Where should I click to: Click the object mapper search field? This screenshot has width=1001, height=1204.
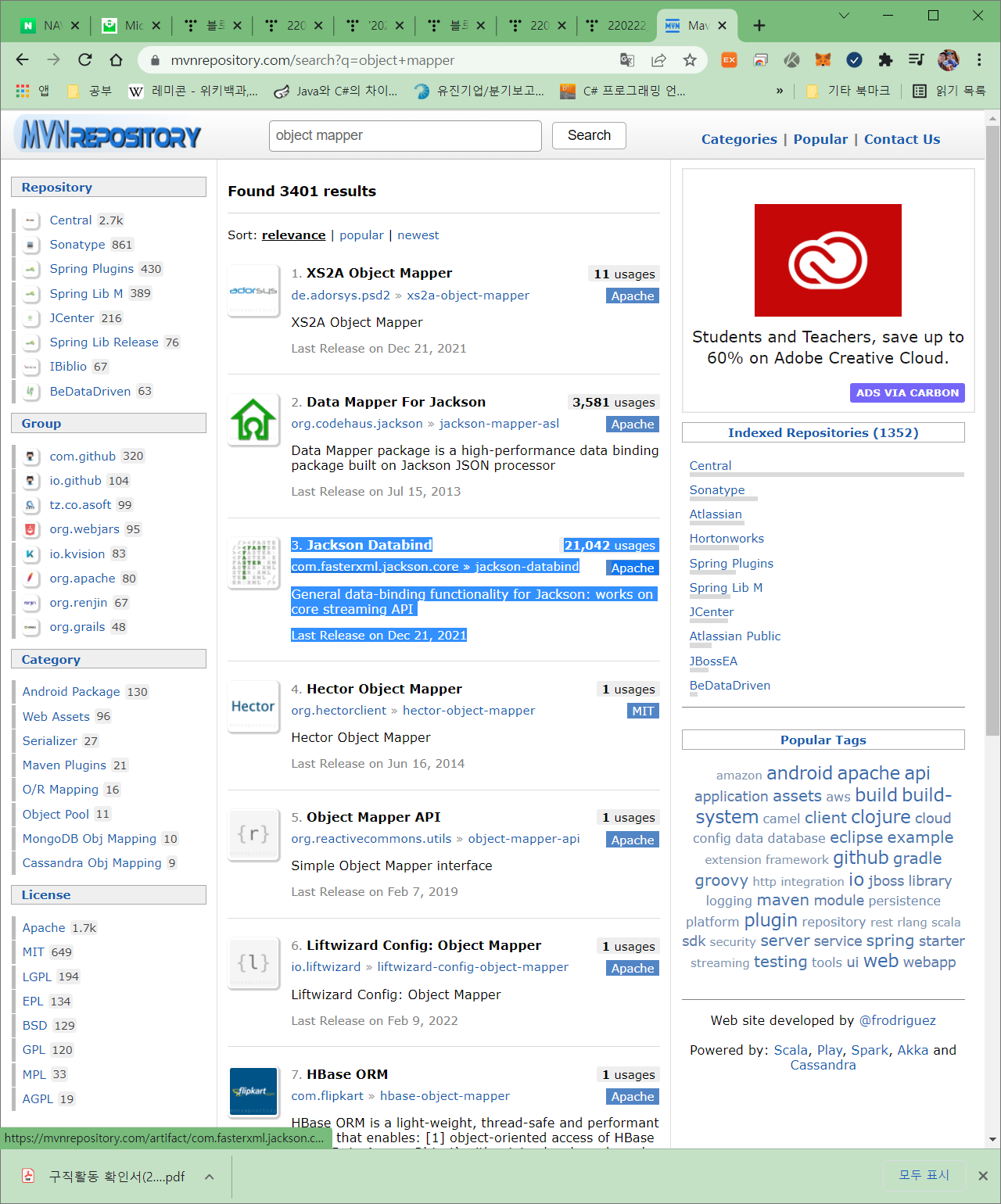(x=405, y=135)
